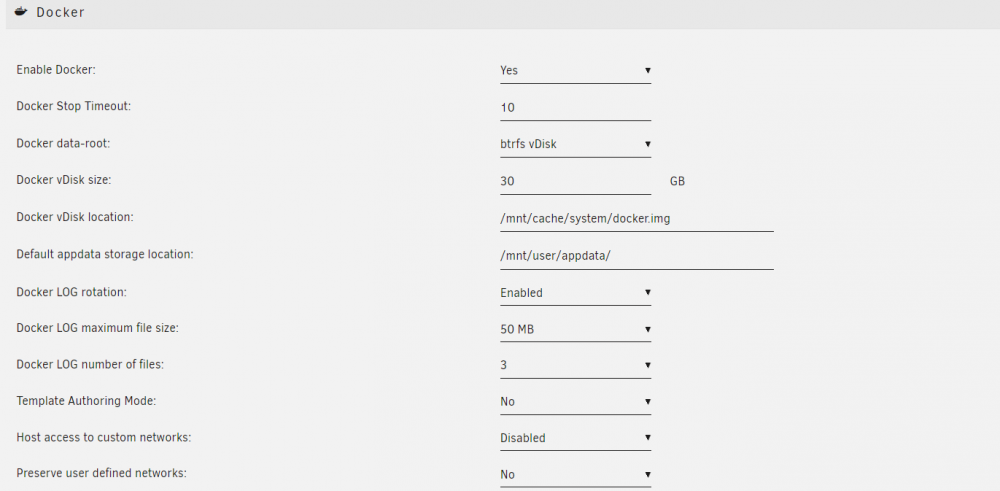Click 'Host access to custom networks:' label
Screen dimensions: 1000x491
pyautogui.click(x=103, y=437)
